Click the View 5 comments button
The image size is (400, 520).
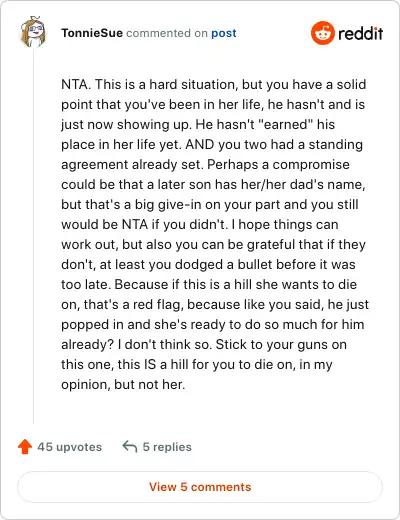tap(200, 487)
